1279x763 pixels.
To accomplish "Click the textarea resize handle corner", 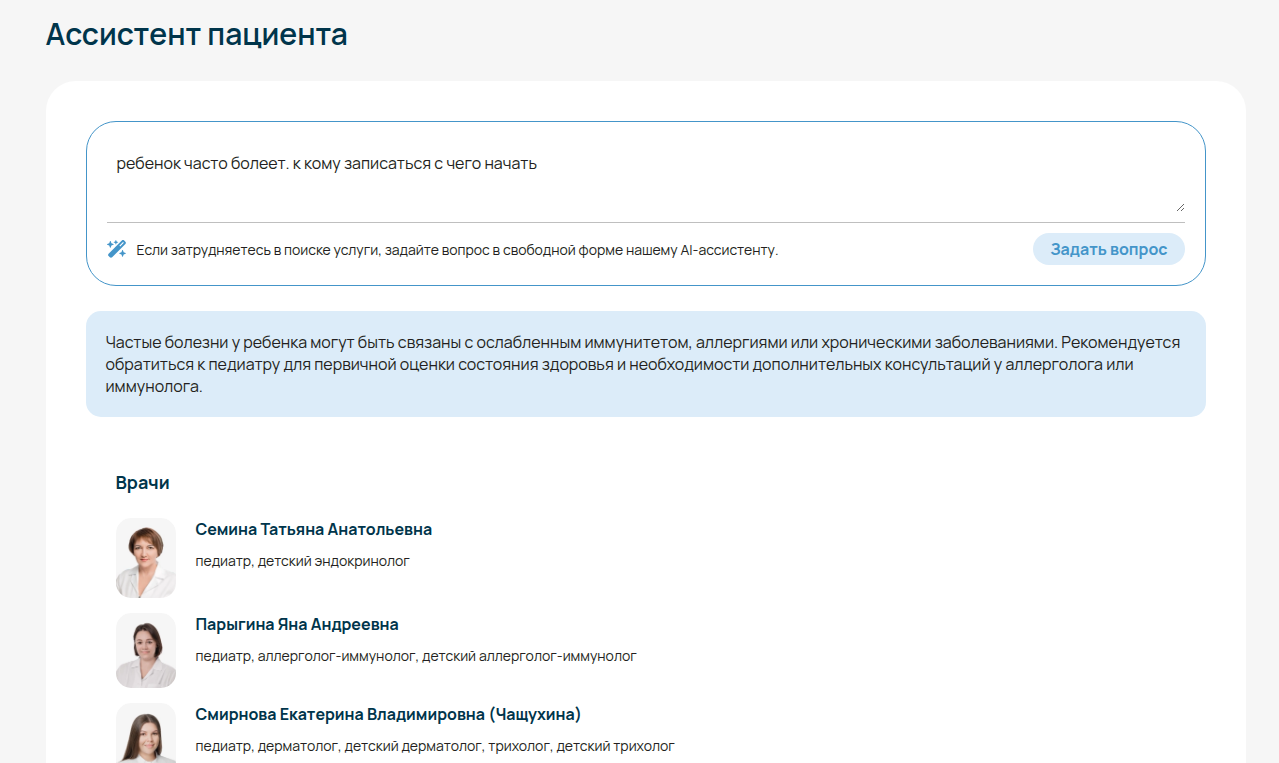I will (x=1179, y=207).
